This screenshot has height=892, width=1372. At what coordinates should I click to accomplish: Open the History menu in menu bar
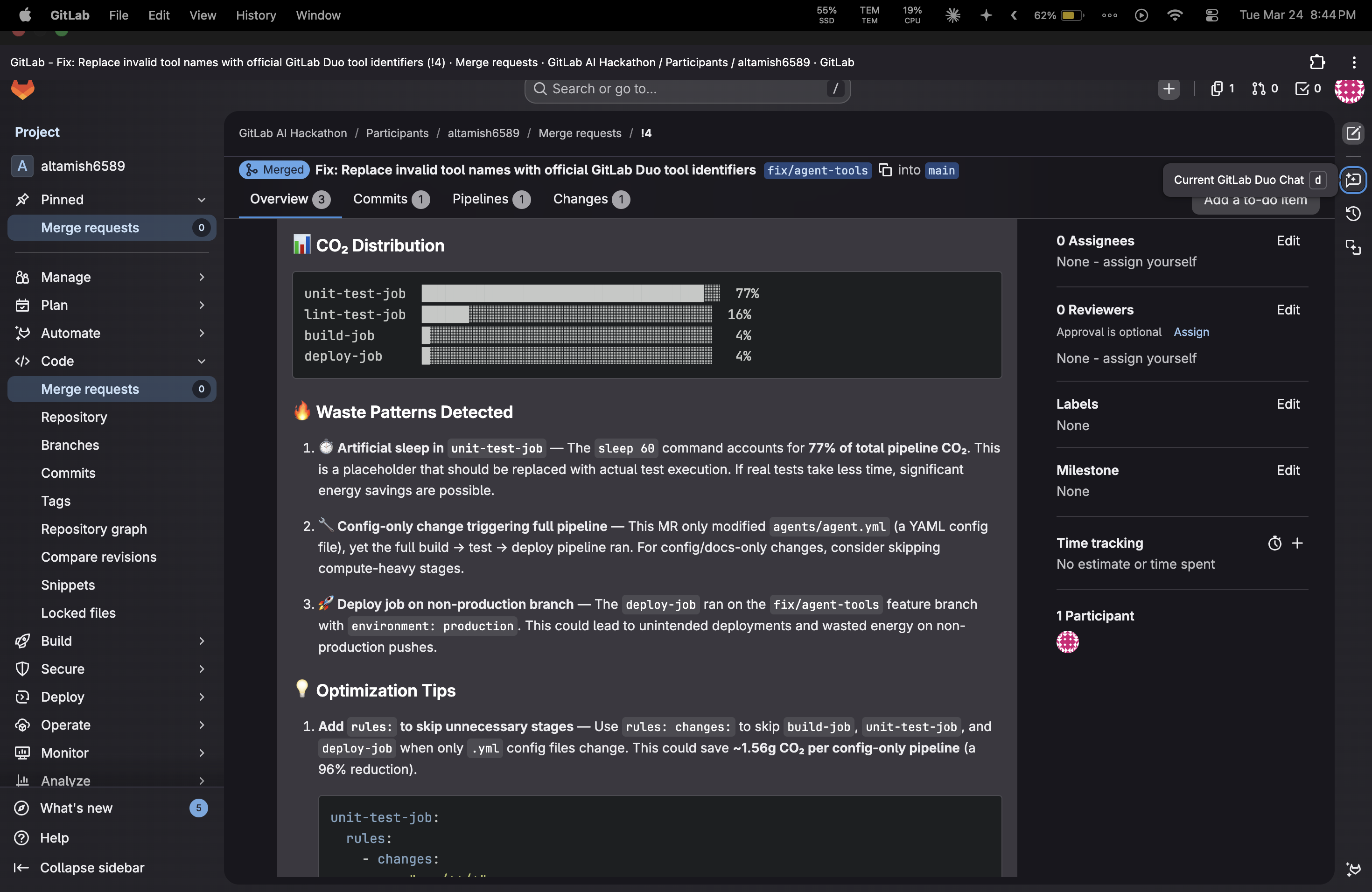(x=255, y=15)
